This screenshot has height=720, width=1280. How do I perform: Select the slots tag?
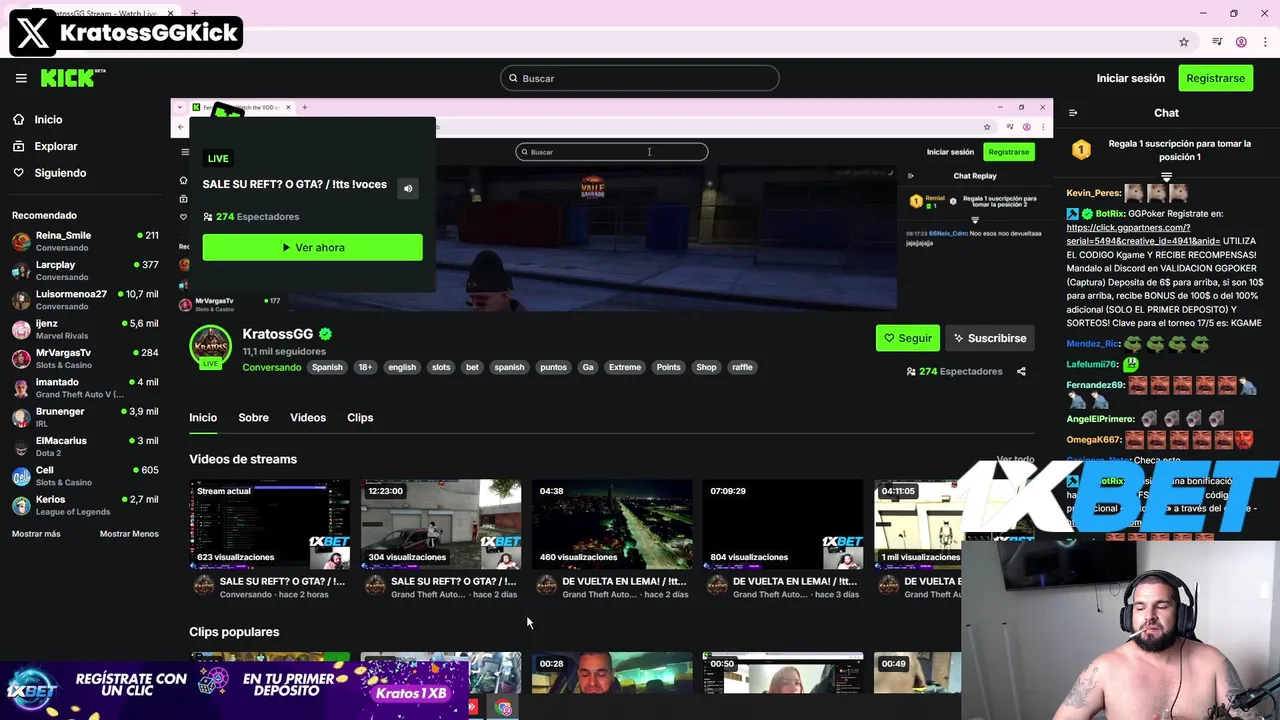tap(441, 367)
